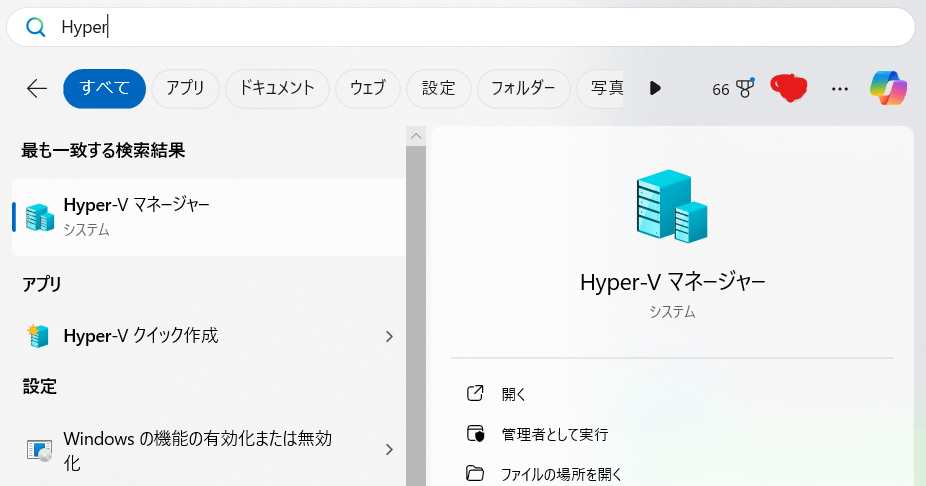Click Hyper-V マネージャー icon in results list
Screen dimensions: 926x486
pyautogui.click(x=40, y=217)
